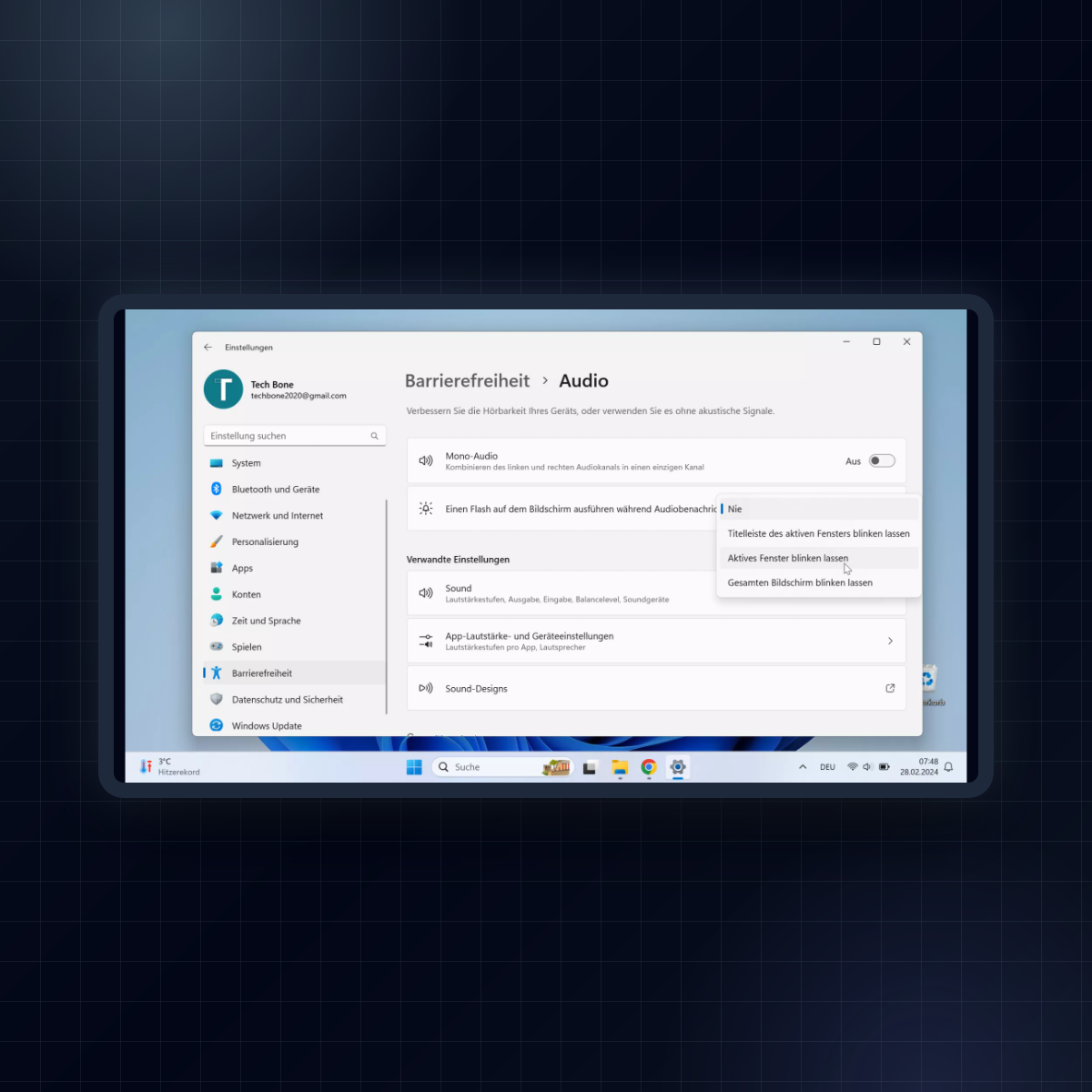1092x1092 pixels.
Task: Open the notifications bell
Action: click(948, 767)
